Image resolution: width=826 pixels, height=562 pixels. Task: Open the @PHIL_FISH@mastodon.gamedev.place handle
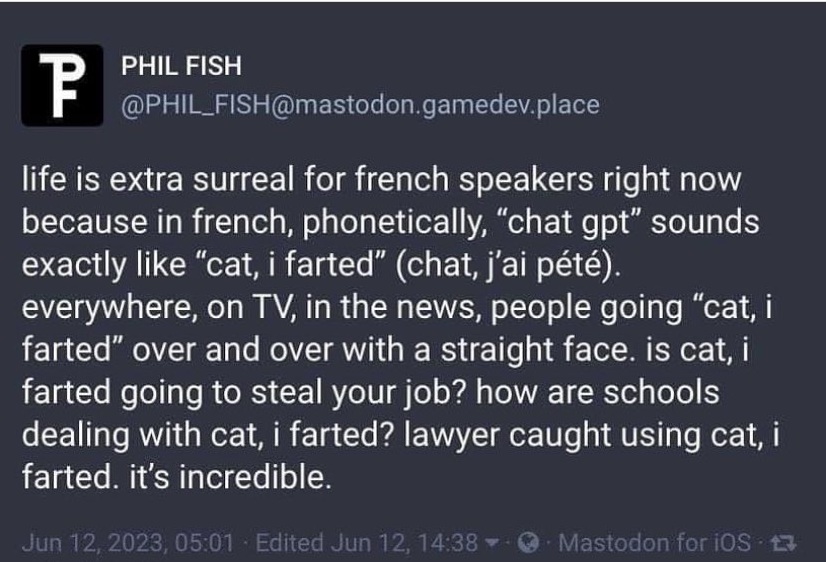click(360, 105)
